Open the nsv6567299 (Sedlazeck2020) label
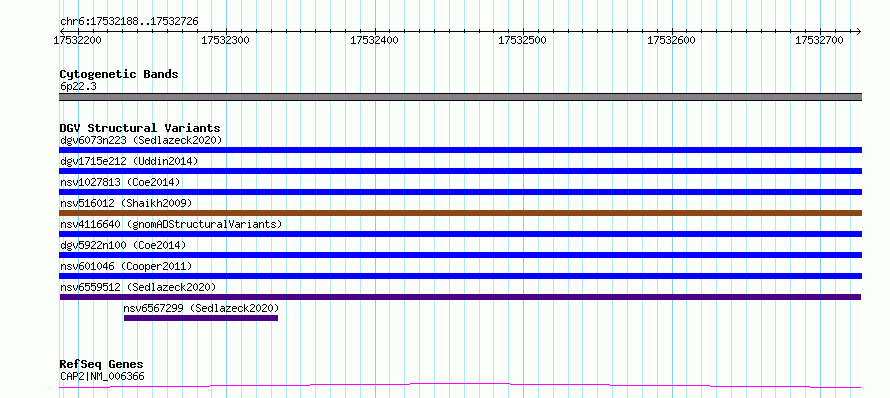Viewport: 890px width, 398px height. click(x=201, y=308)
